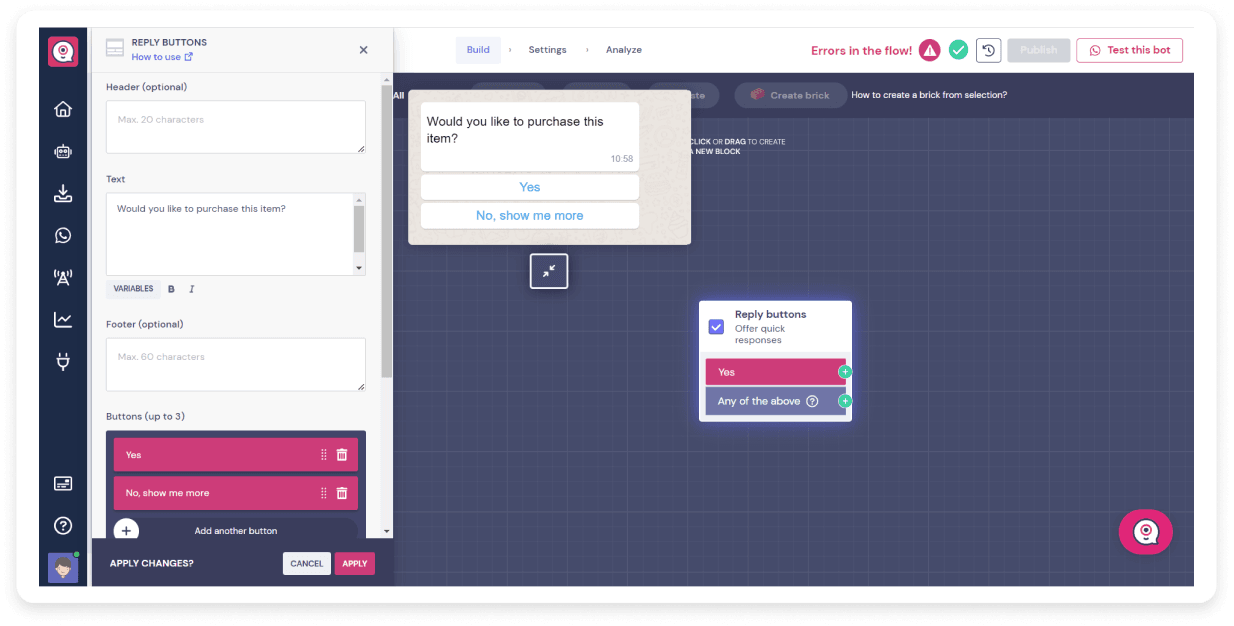
Task: Select the broadcast antenna icon
Action: click(63, 277)
